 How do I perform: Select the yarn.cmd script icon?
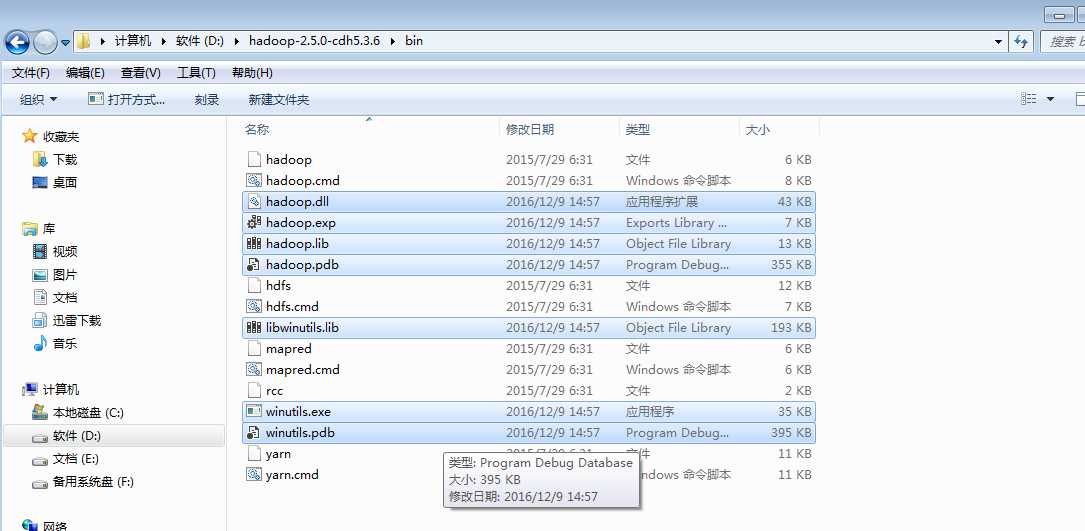(254, 475)
